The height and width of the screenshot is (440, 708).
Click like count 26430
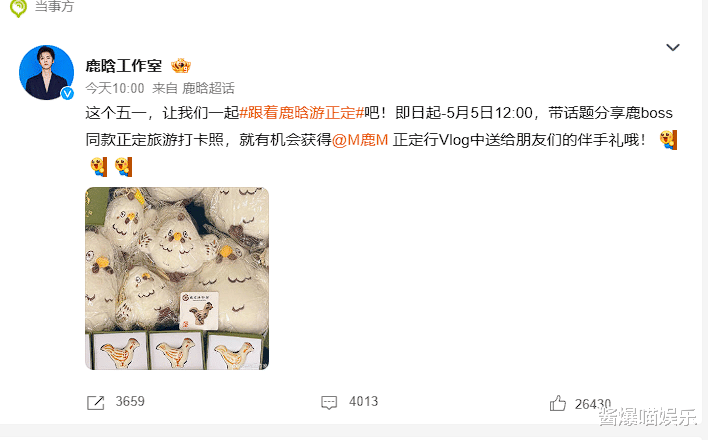click(593, 404)
